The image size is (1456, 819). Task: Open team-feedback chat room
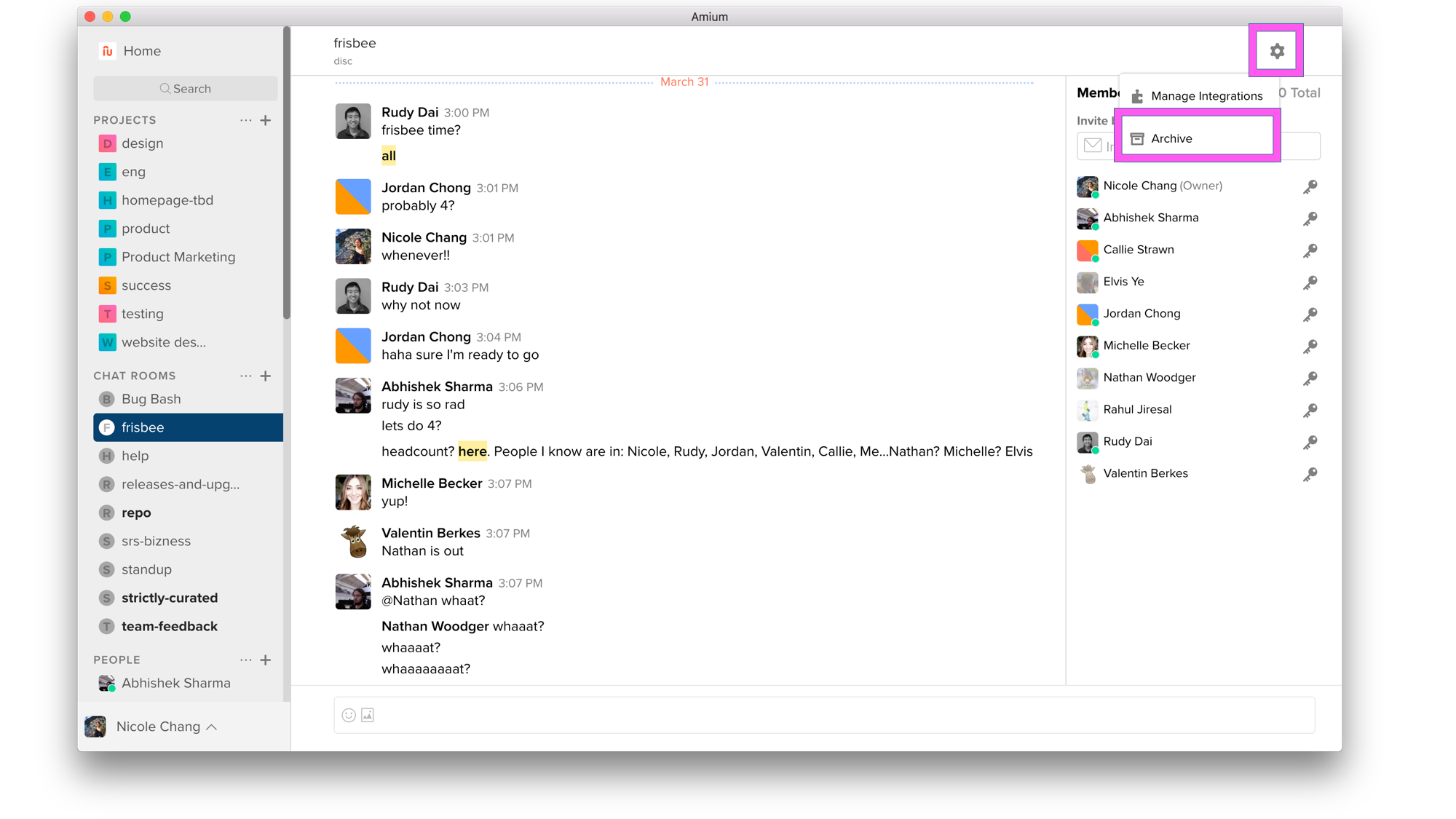point(188,626)
